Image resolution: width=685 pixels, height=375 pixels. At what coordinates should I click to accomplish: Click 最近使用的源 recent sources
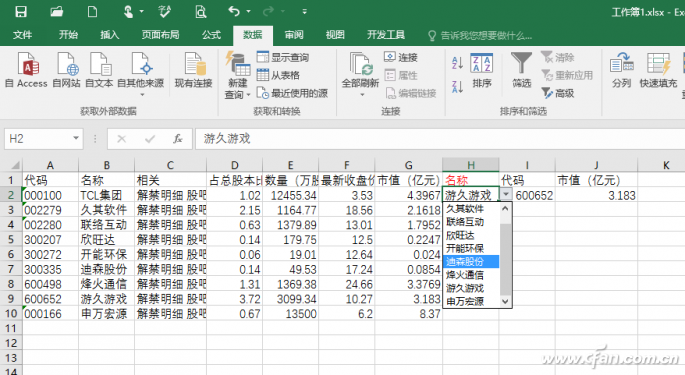292,93
